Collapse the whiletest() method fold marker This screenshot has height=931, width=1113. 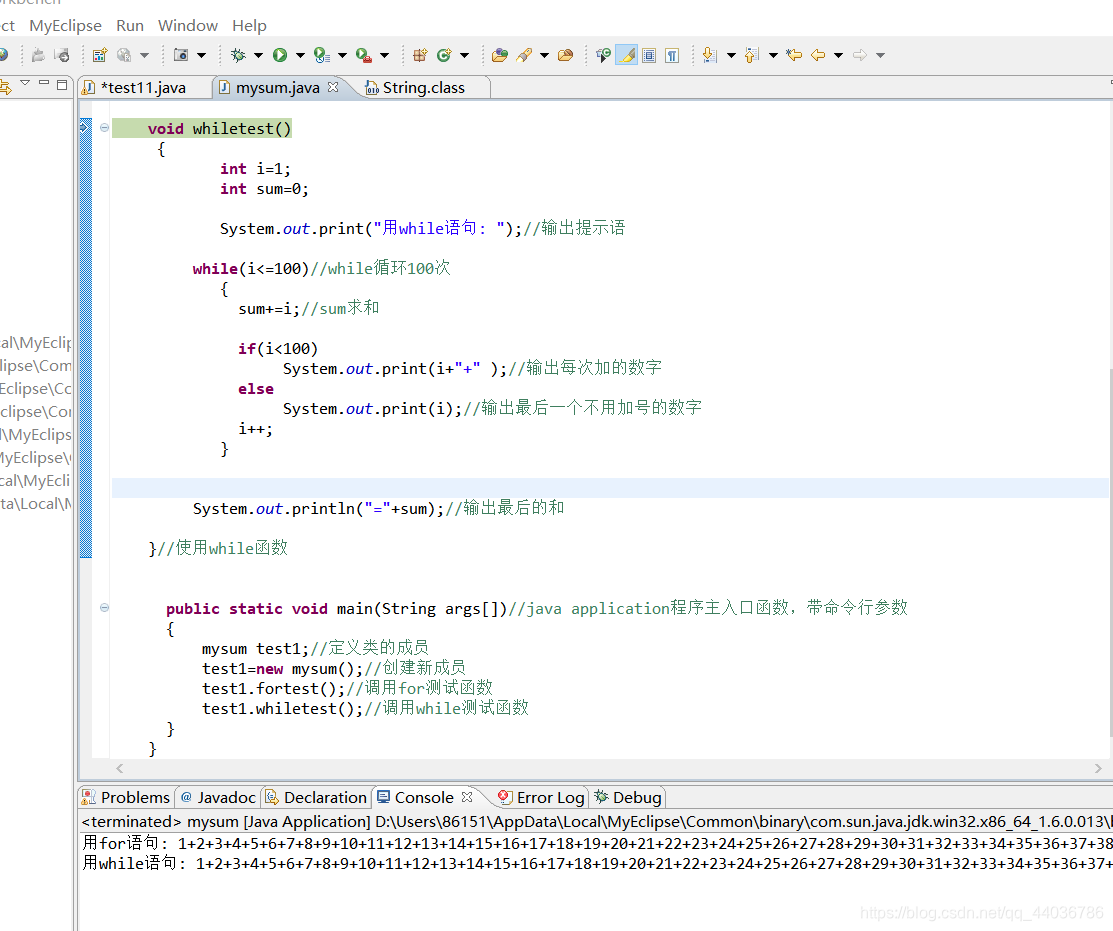[x=104, y=128]
